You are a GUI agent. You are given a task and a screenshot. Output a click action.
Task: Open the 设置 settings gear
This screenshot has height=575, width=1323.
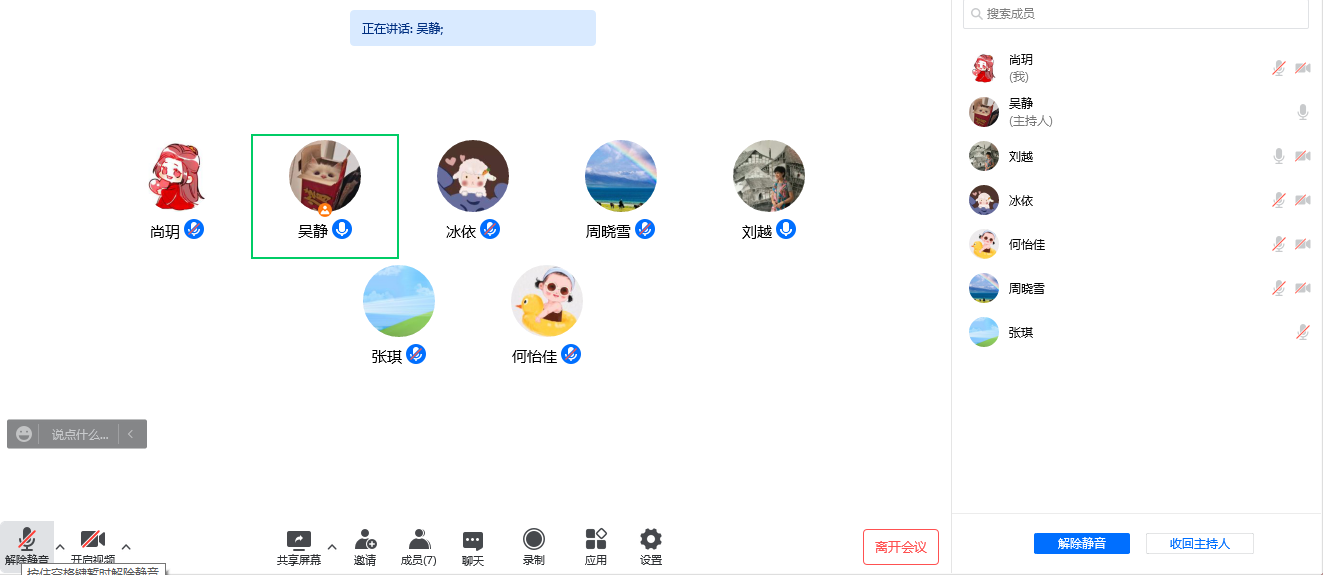651,541
